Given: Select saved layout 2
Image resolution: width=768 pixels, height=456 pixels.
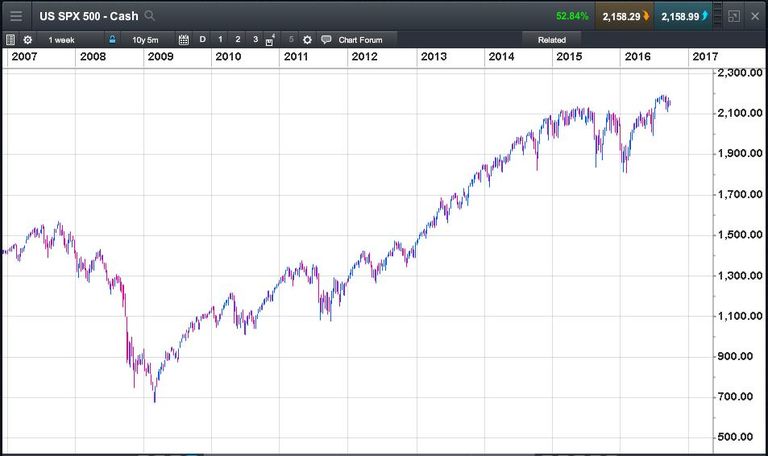Looking at the screenshot, I should pyautogui.click(x=238, y=39).
